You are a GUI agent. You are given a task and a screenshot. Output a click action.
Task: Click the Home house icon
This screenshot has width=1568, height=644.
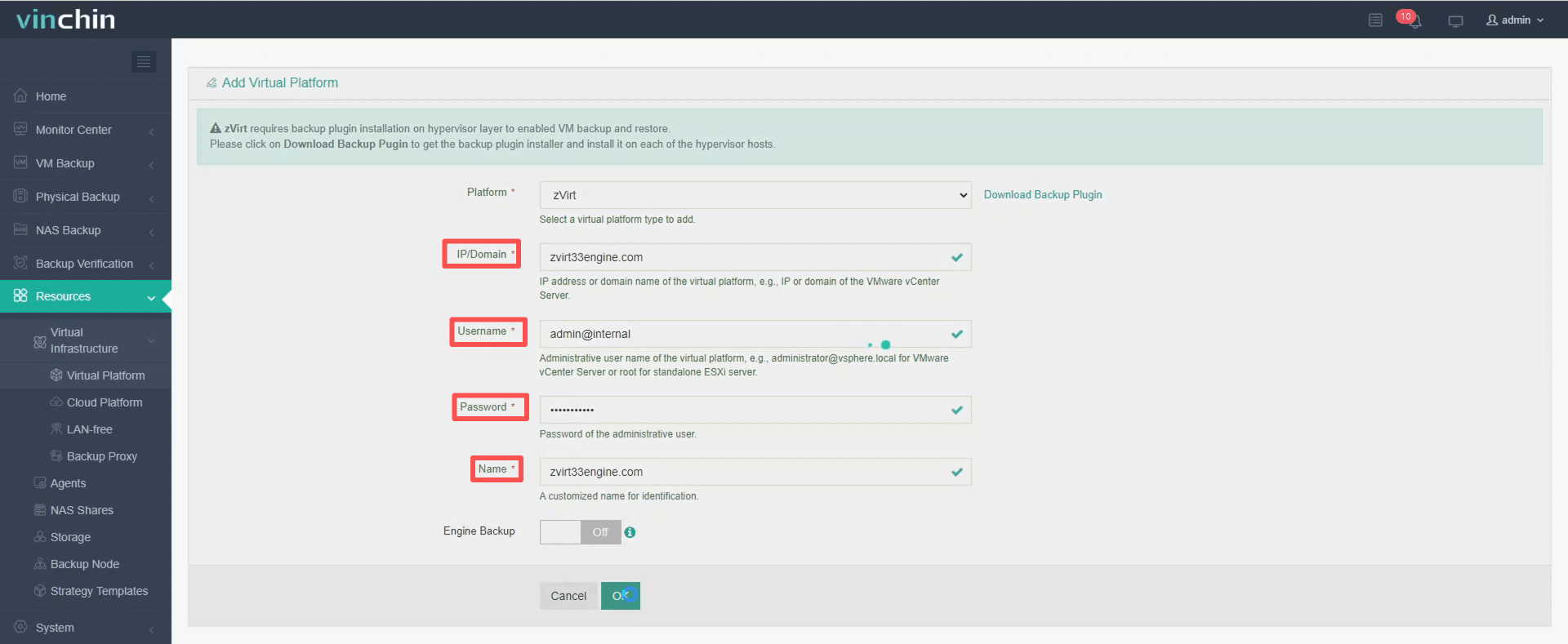click(20, 95)
